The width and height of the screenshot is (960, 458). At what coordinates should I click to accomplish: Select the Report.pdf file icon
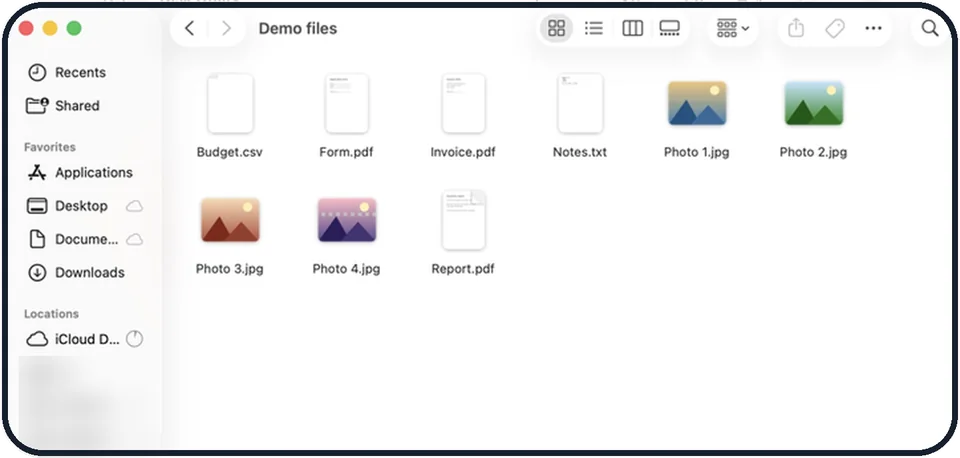point(463,220)
